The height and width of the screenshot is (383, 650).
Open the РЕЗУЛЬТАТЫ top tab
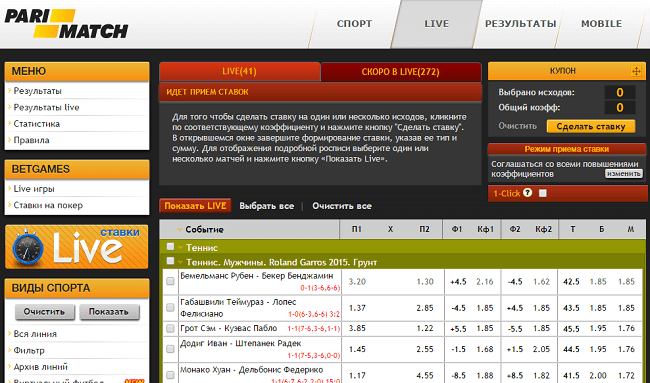click(520, 24)
